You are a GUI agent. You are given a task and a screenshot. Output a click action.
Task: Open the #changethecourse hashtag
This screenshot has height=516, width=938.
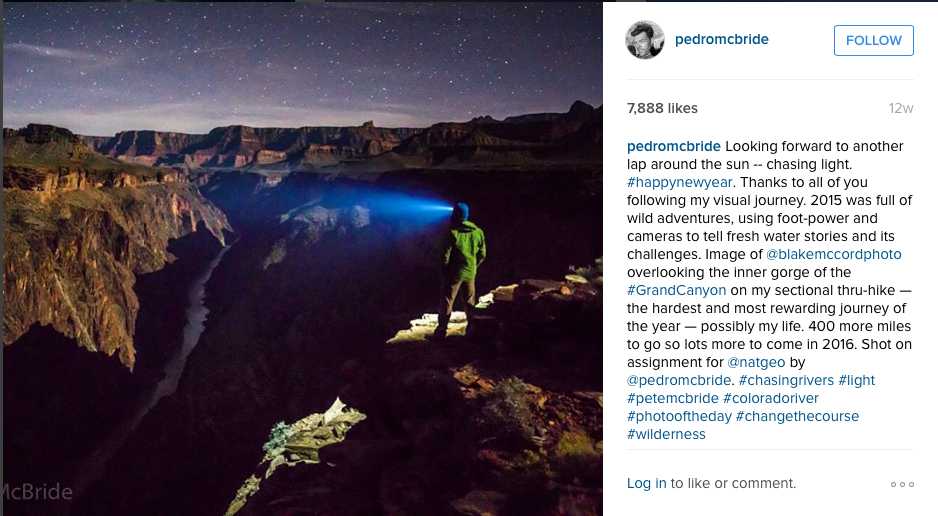coord(797,416)
